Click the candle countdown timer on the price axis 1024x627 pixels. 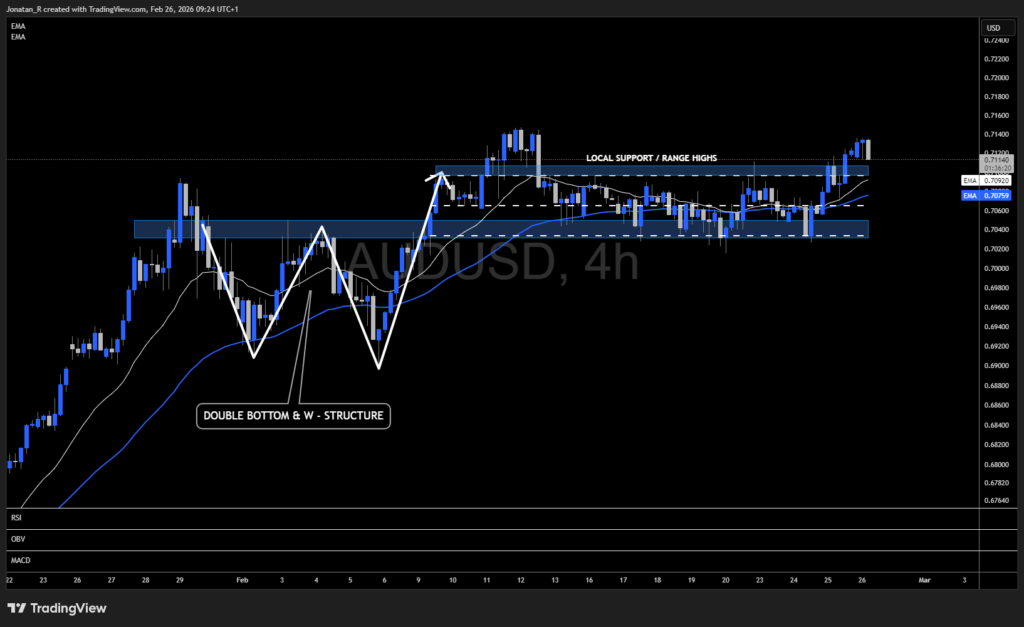click(x=996, y=168)
